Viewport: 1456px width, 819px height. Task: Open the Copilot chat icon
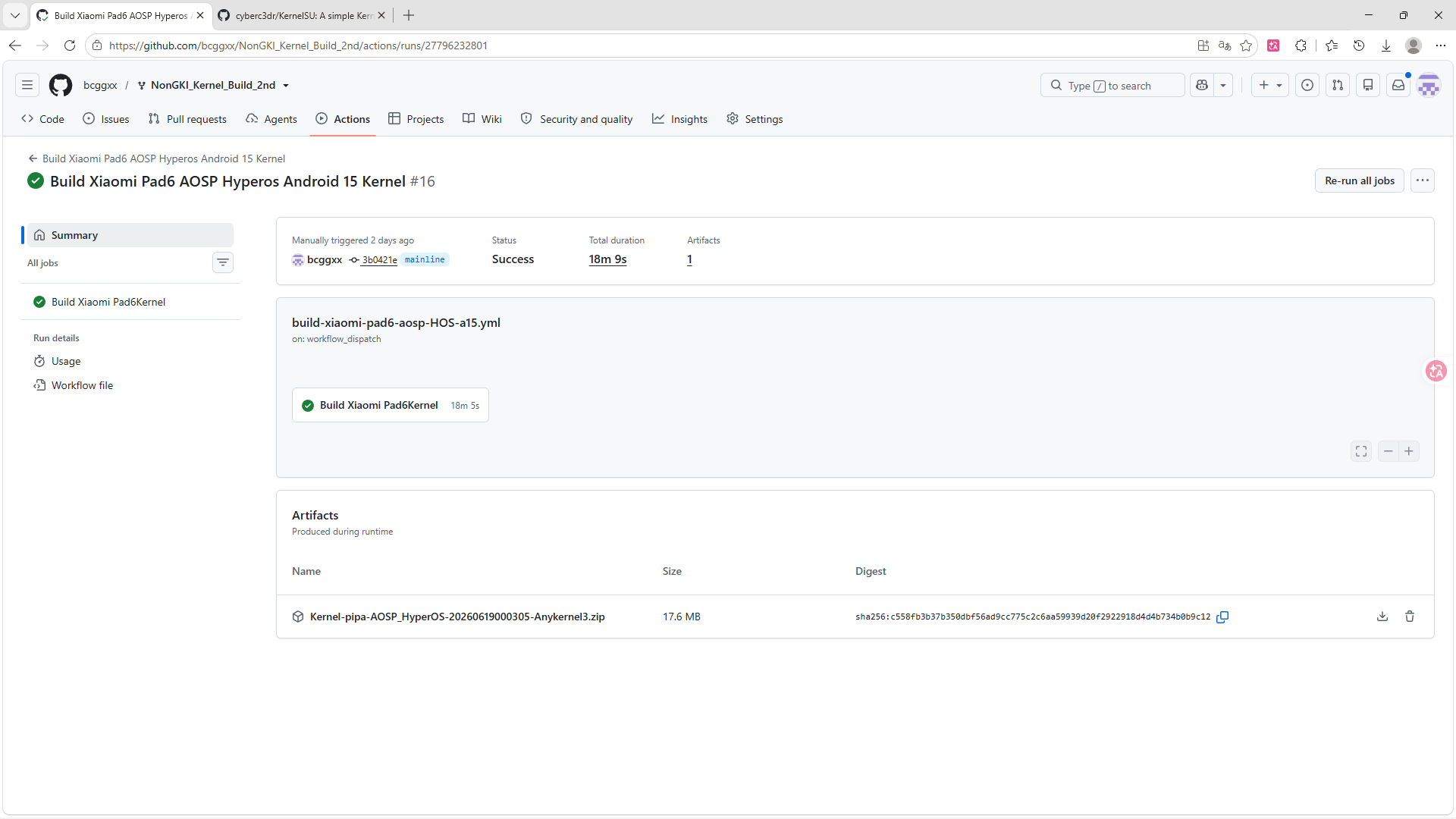pos(1202,85)
